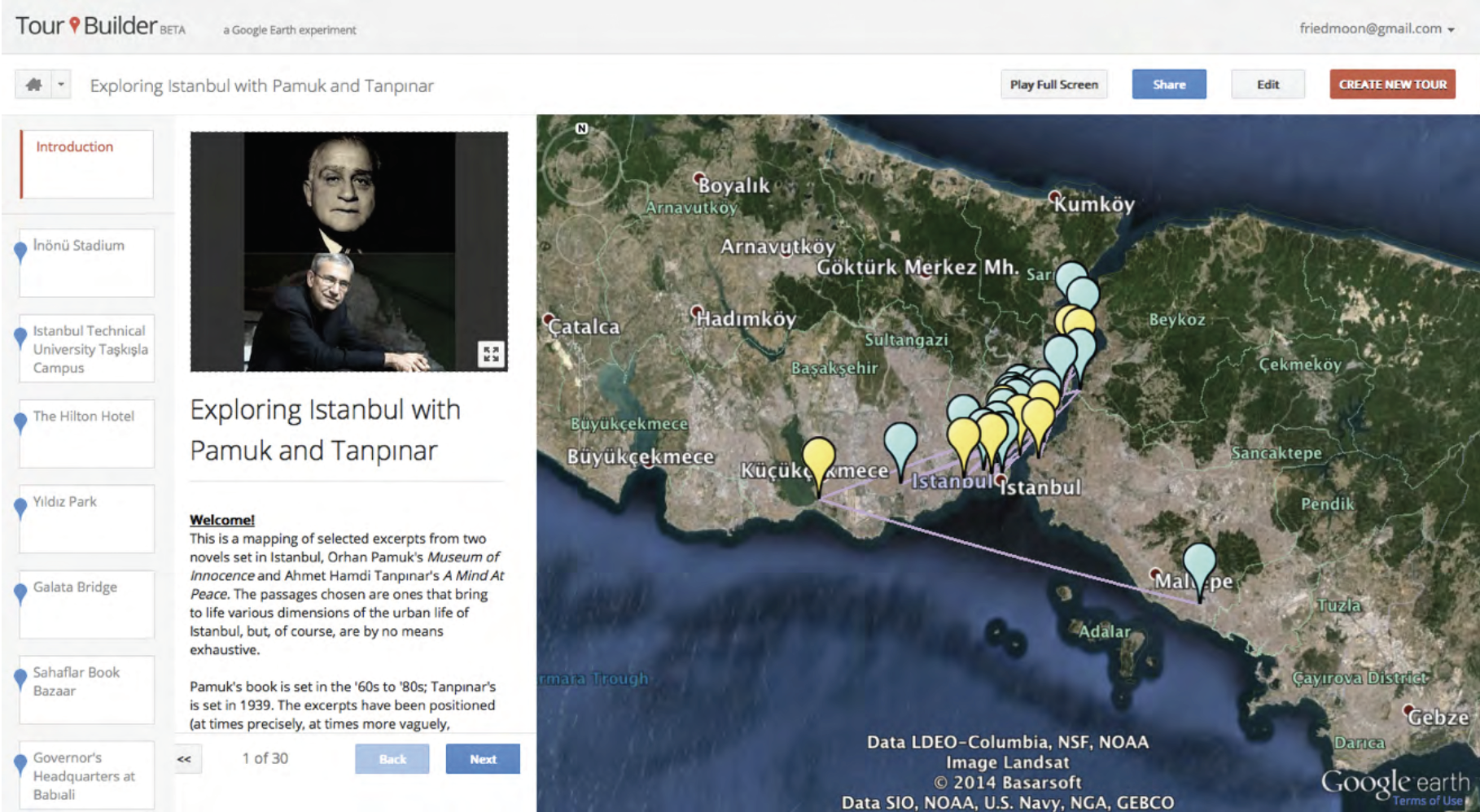This screenshot has width=1480, height=812.
Task: Click the pin icon beside Yıldız Park
Action: coord(20,509)
